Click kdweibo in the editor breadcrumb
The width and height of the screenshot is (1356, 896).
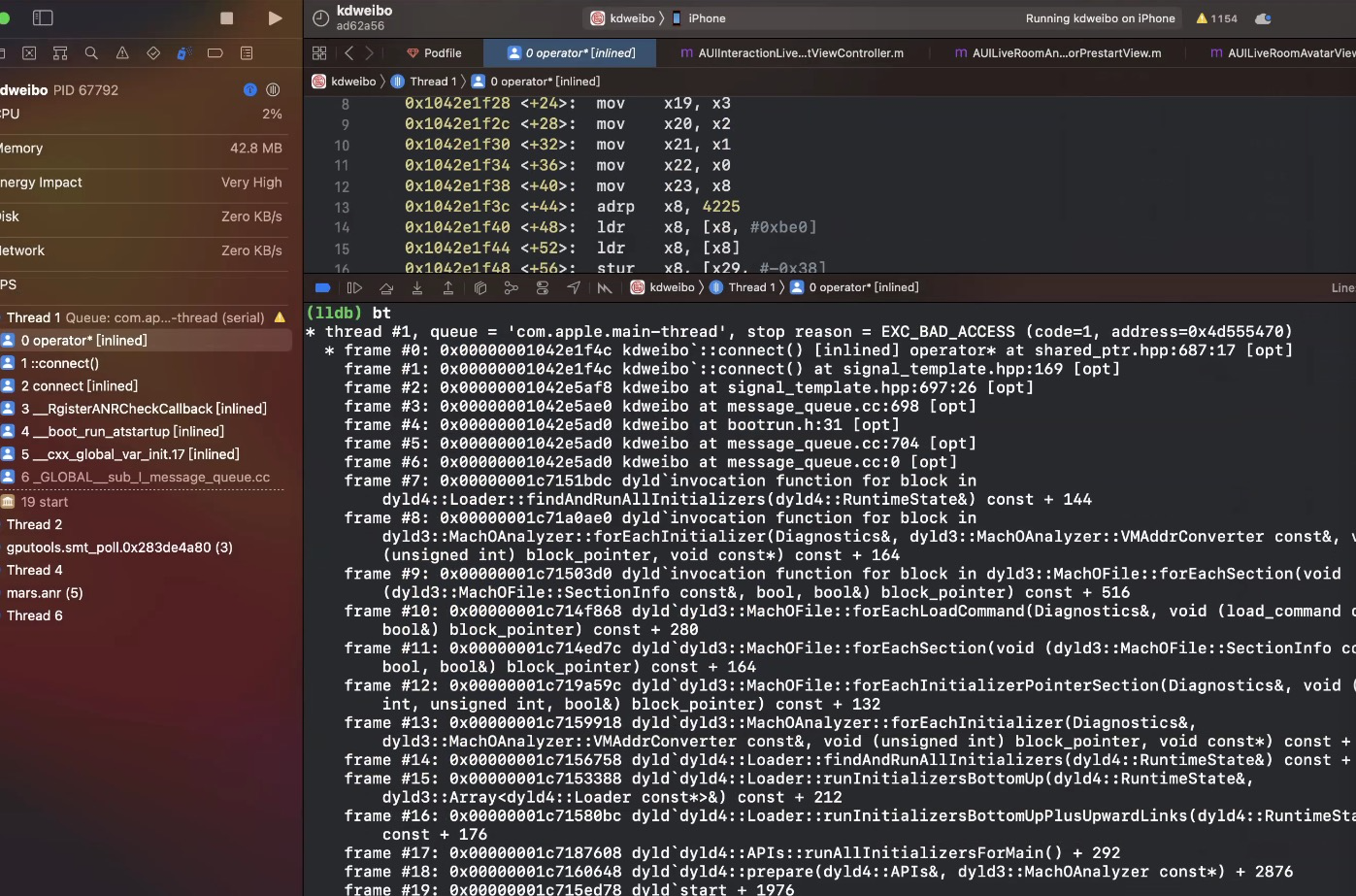(344, 82)
